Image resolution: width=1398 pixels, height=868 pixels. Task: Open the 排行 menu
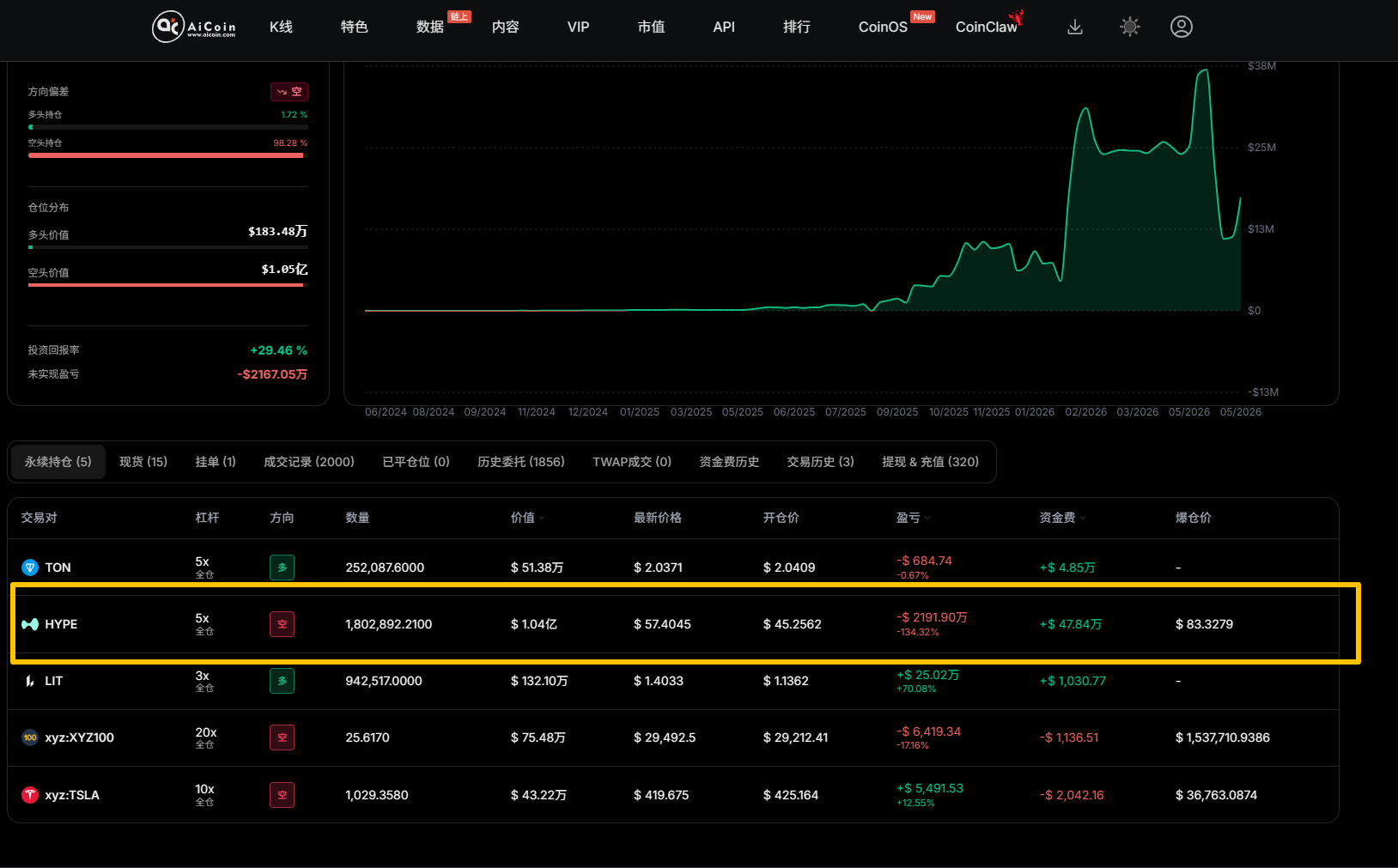797,27
